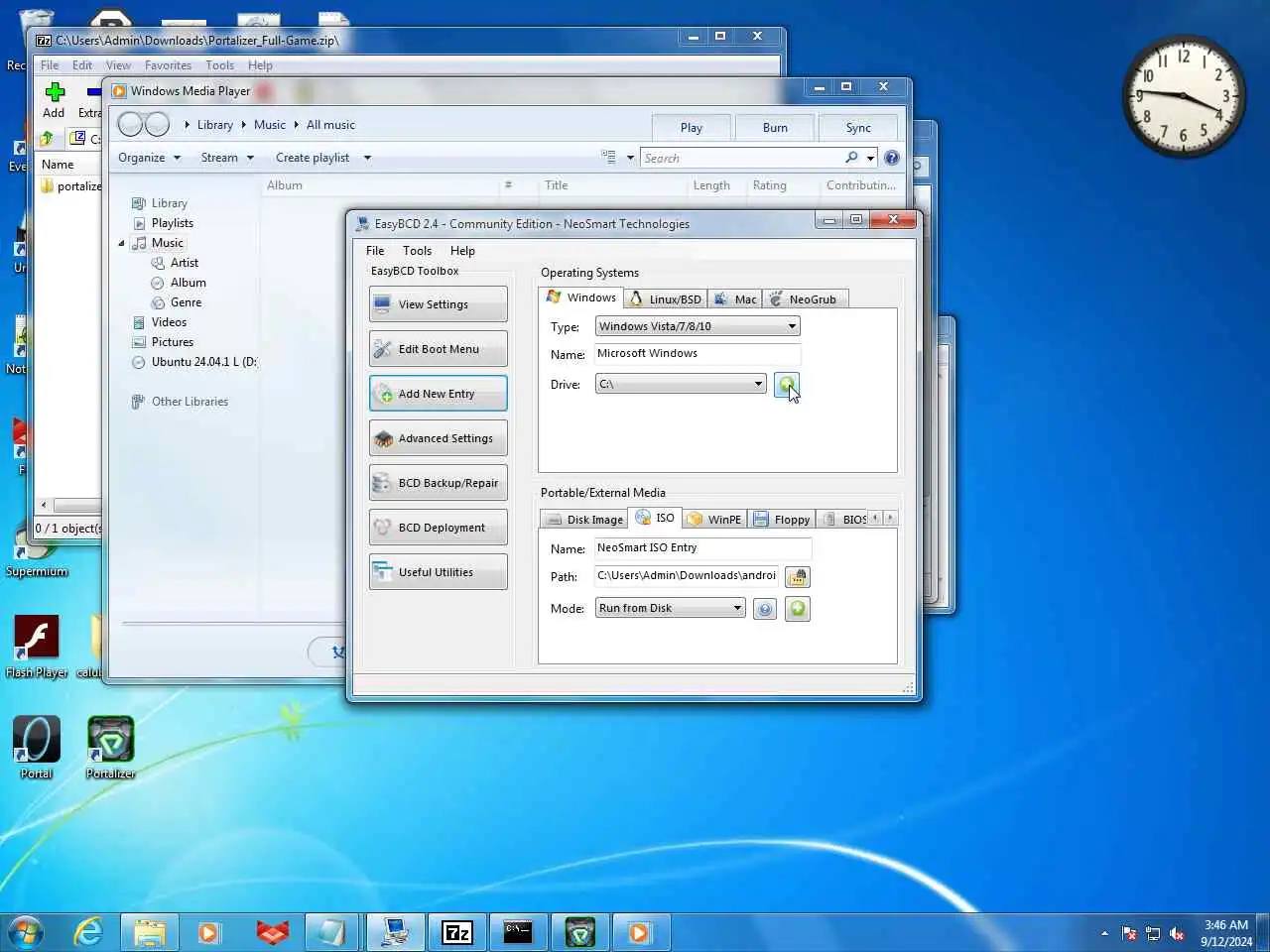
Task: Sort by the Title column header
Action: coord(557,185)
